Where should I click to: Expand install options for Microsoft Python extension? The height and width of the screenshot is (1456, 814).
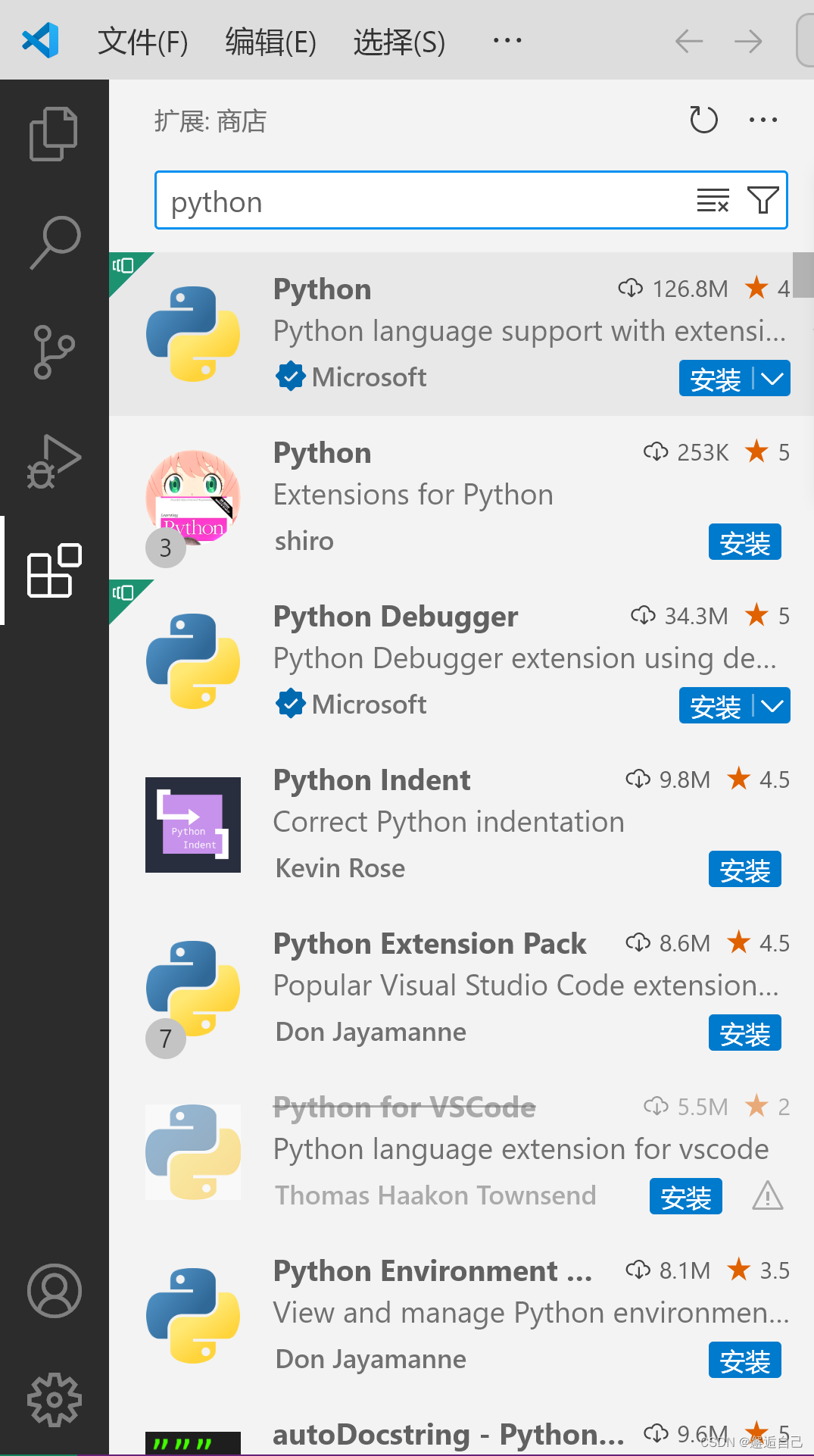[x=772, y=378]
